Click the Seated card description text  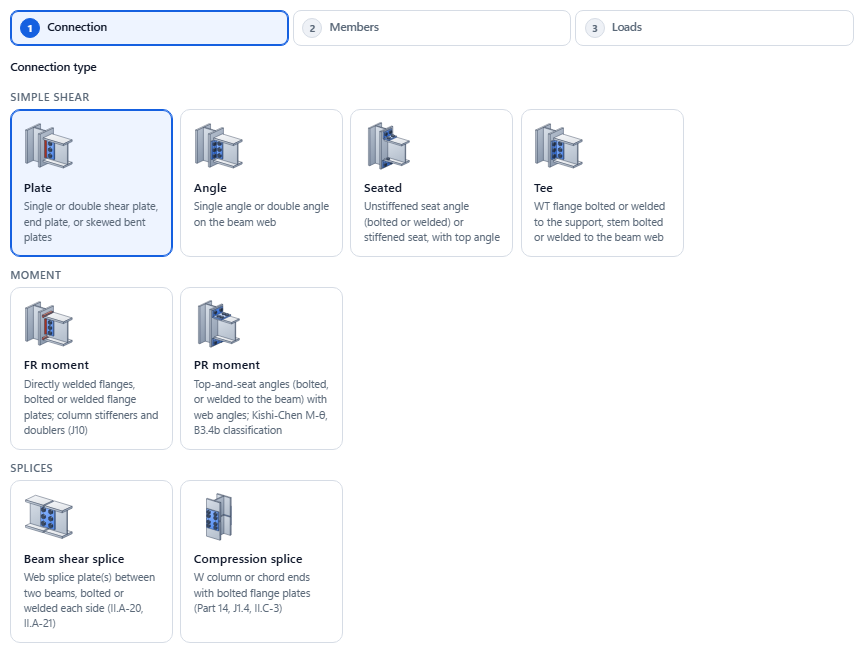(432, 222)
